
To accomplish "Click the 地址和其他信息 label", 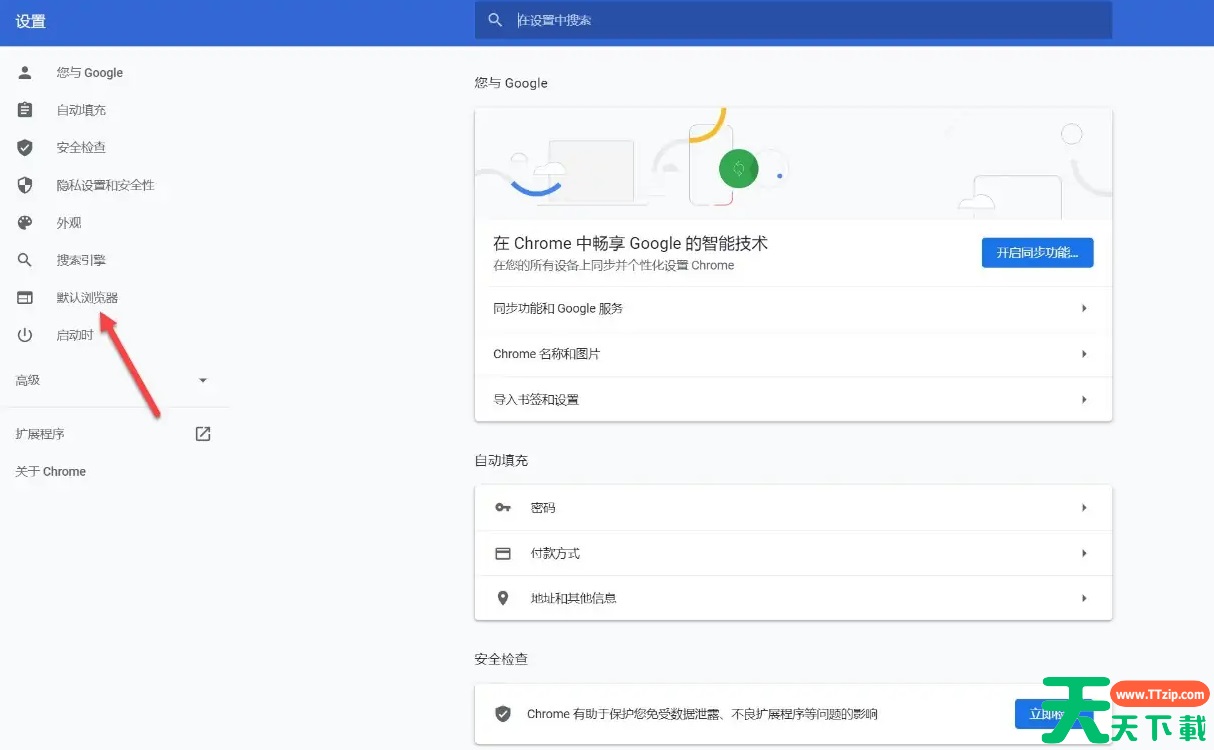I will click(573, 598).
